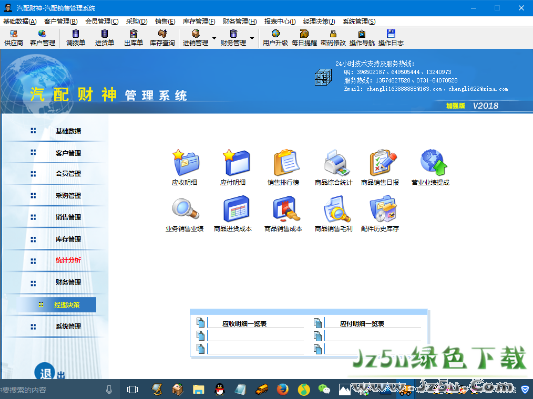Image resolution: width=533 pixels, height=399 pixels.
Task: Select 采购管理 in the left sidebar
Action: (68, 196)
